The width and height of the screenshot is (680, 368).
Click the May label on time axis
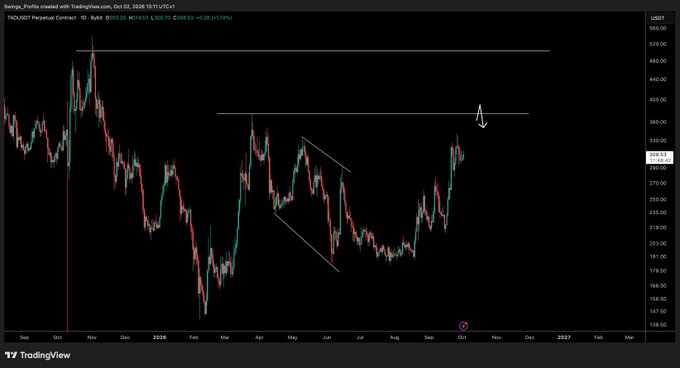[292, 337]
